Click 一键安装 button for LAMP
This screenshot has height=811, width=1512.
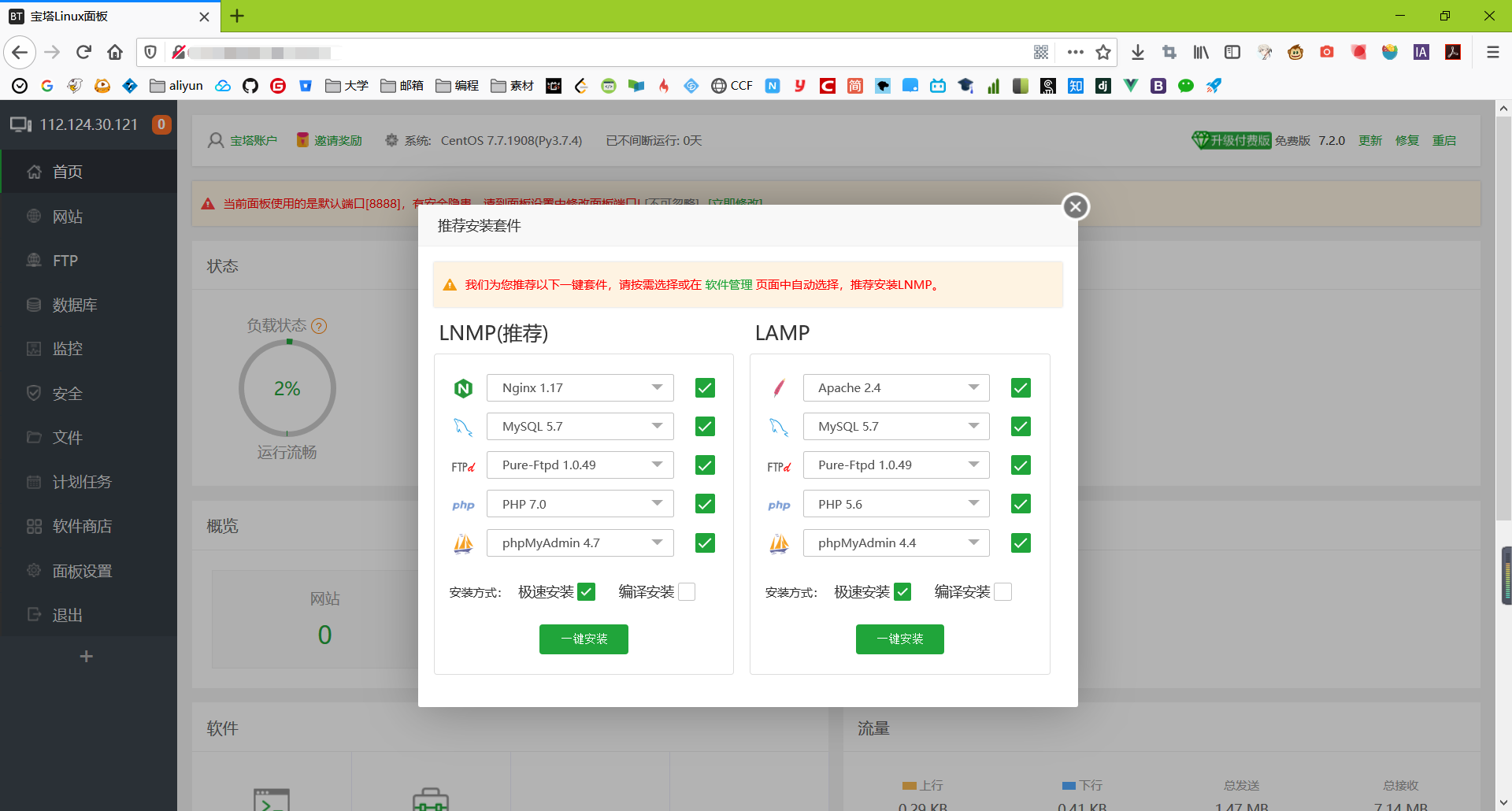900,639
